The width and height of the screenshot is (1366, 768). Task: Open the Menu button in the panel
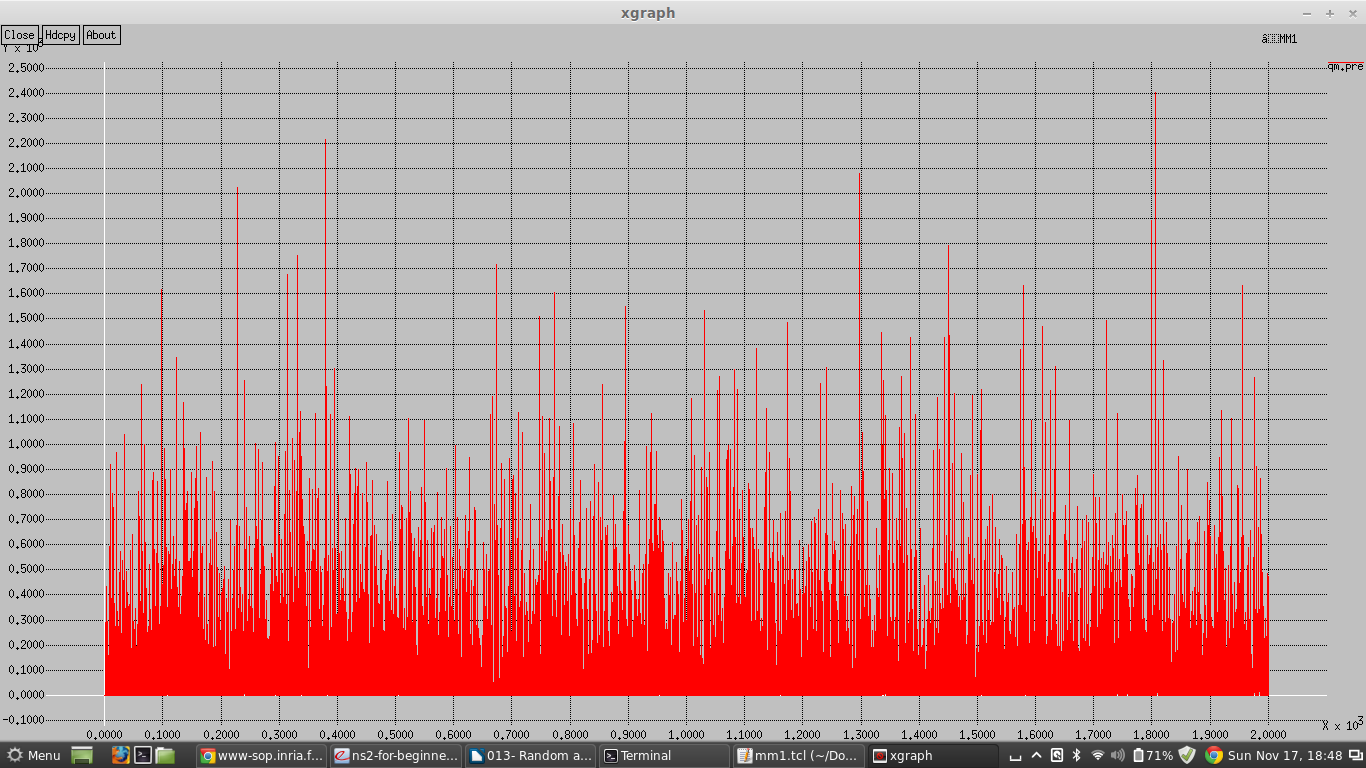tap(34, 756)
